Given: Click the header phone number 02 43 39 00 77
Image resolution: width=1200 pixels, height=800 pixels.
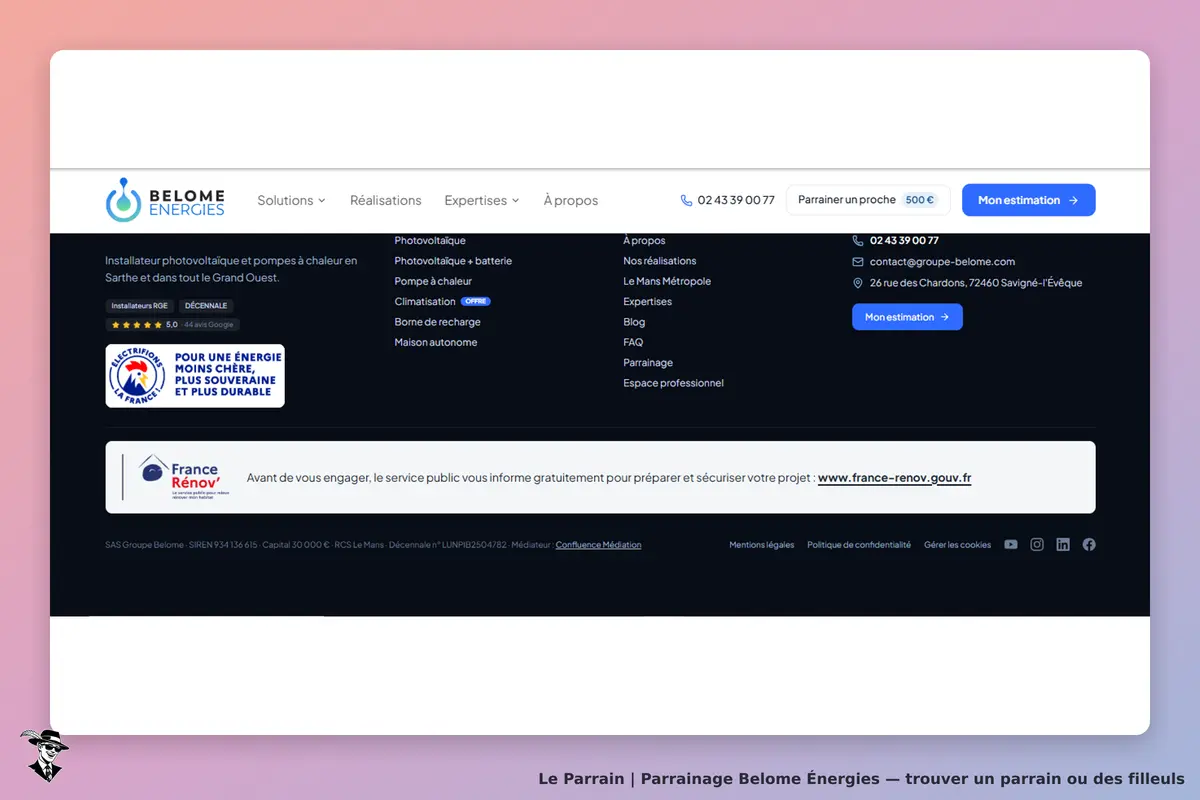Looking at the screenshot, I should pyautogui.click(x=736, y=200).
